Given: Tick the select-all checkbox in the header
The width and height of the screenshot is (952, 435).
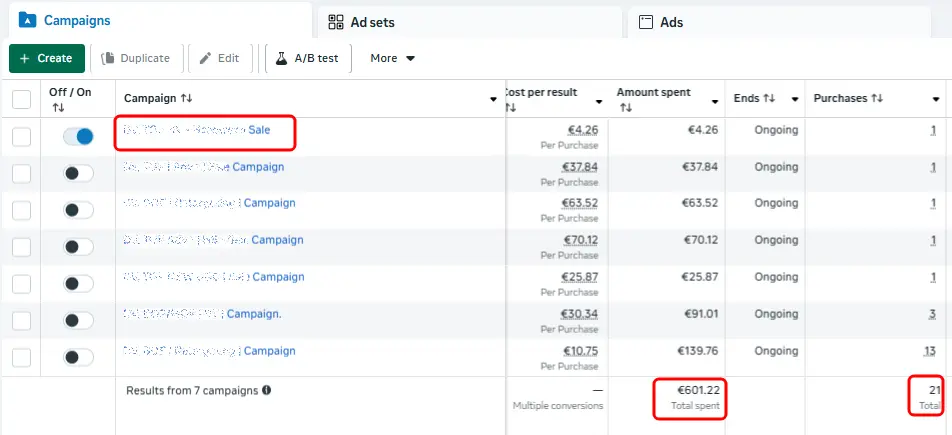Looking at the screenshot, I should coord(21,99).
